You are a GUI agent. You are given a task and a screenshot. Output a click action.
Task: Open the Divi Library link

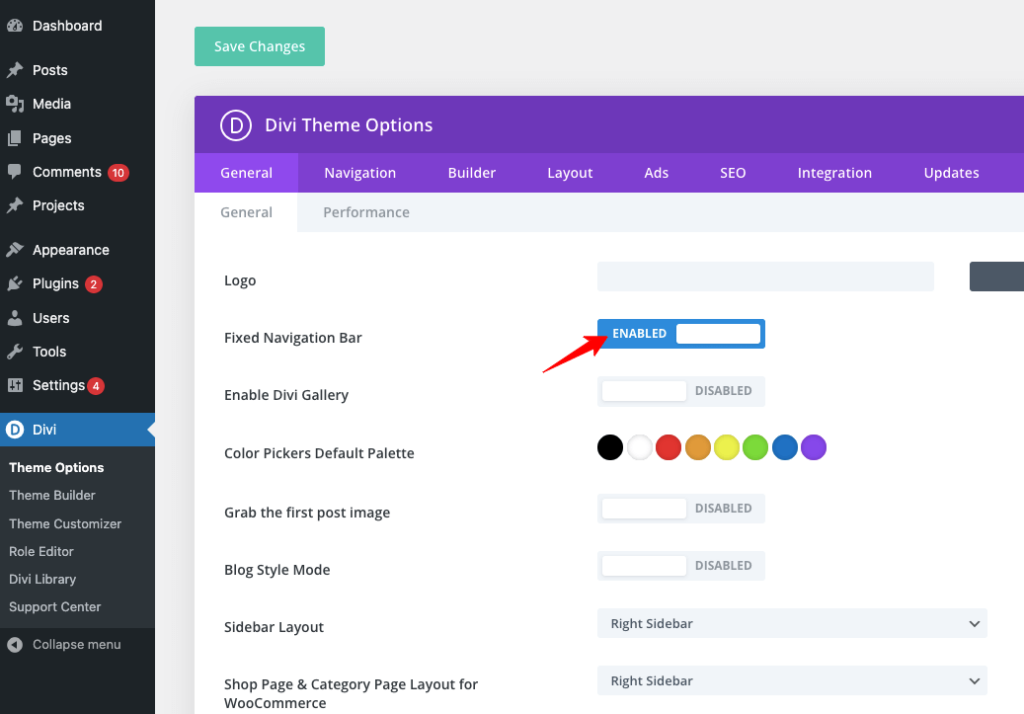coord(42,579)
